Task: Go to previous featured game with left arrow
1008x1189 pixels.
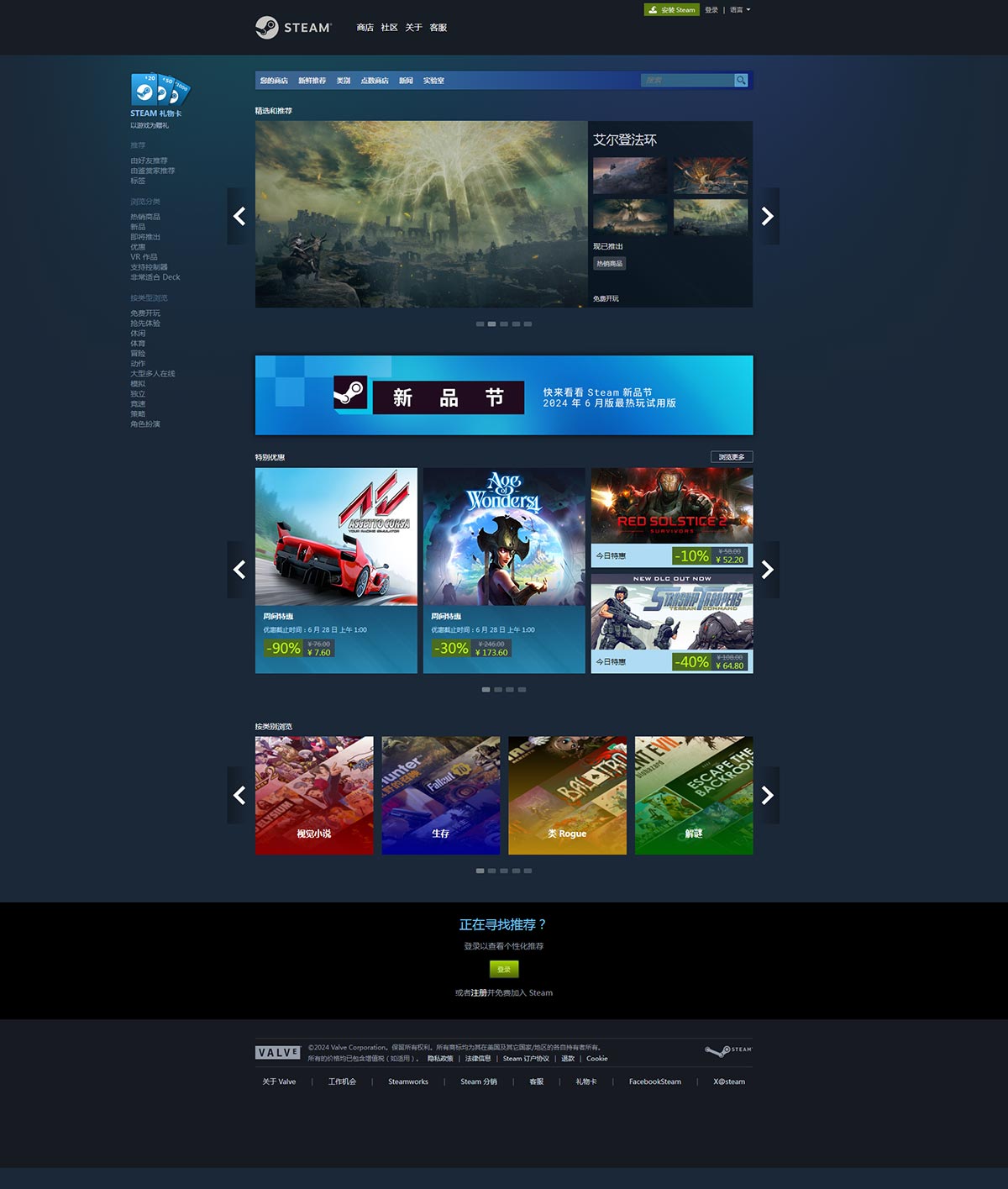Action: pos(239,216)
